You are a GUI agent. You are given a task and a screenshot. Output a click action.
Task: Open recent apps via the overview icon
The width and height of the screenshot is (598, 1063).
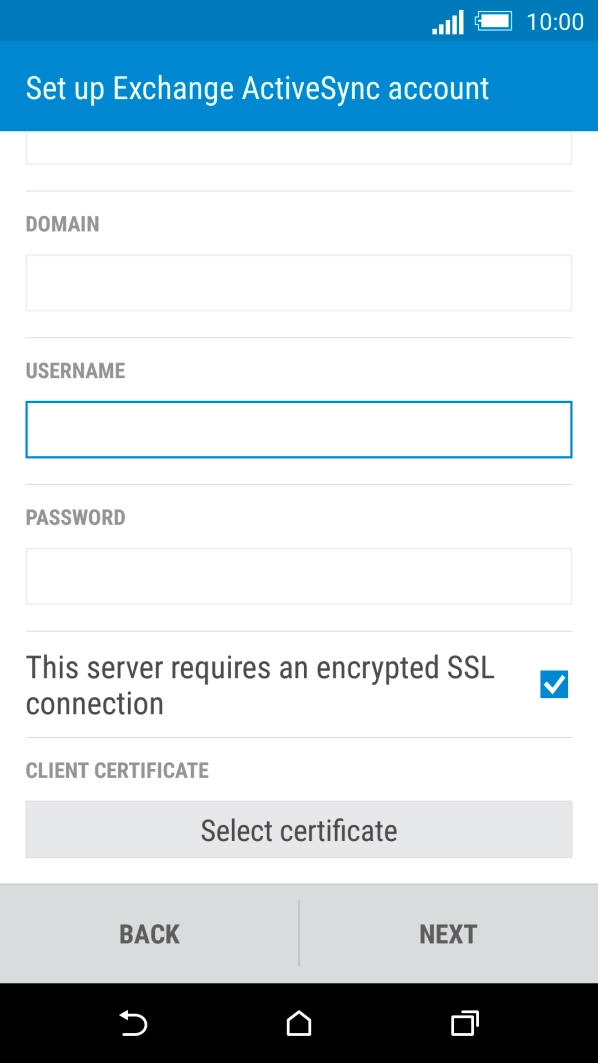(x=464, y=1024)
